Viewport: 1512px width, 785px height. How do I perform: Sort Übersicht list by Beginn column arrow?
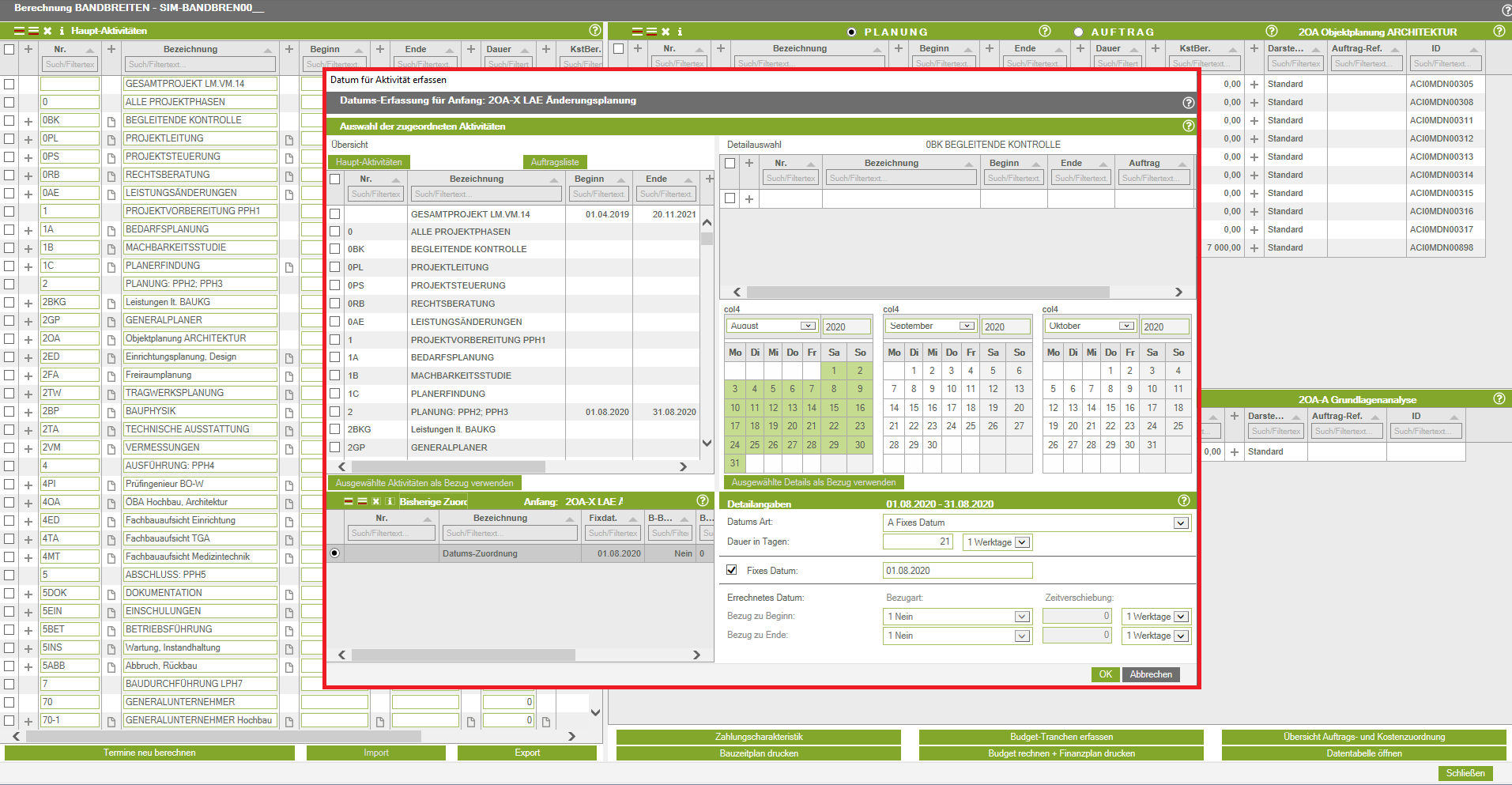tap(621, 180)
